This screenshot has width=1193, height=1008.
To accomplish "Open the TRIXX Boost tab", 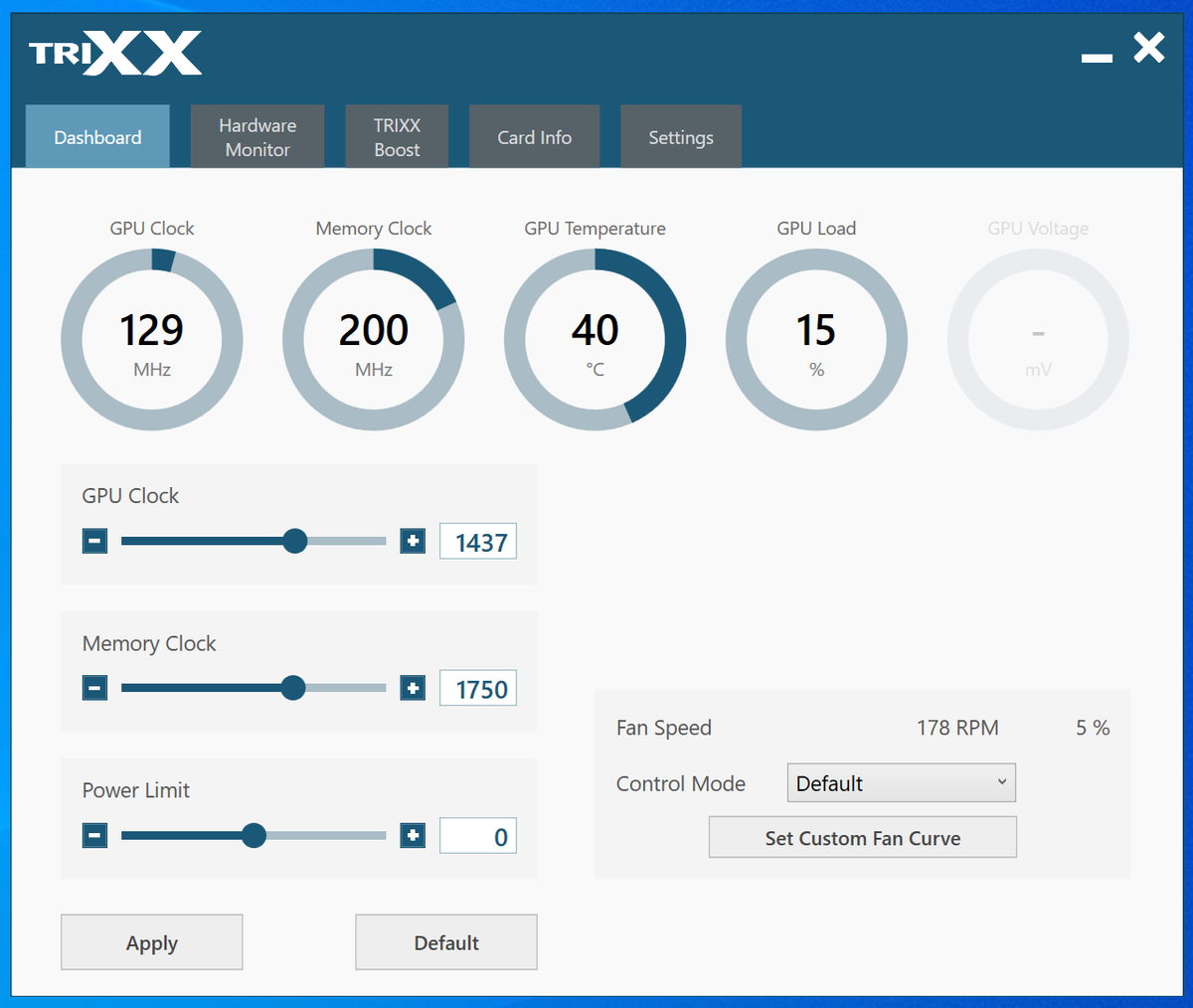I will point(397,136).
